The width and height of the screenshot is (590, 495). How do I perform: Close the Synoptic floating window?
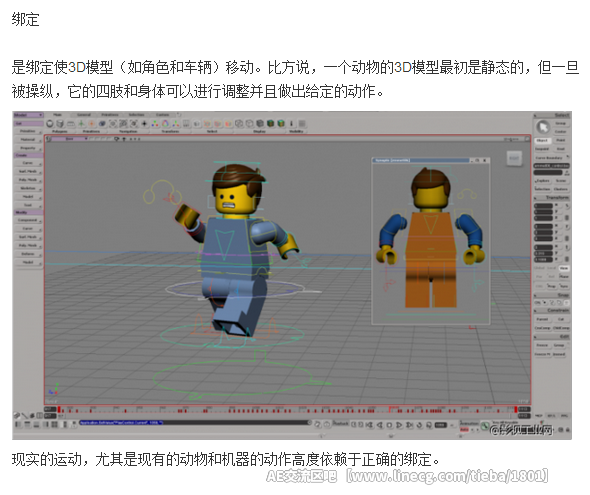tap(485, 160)
